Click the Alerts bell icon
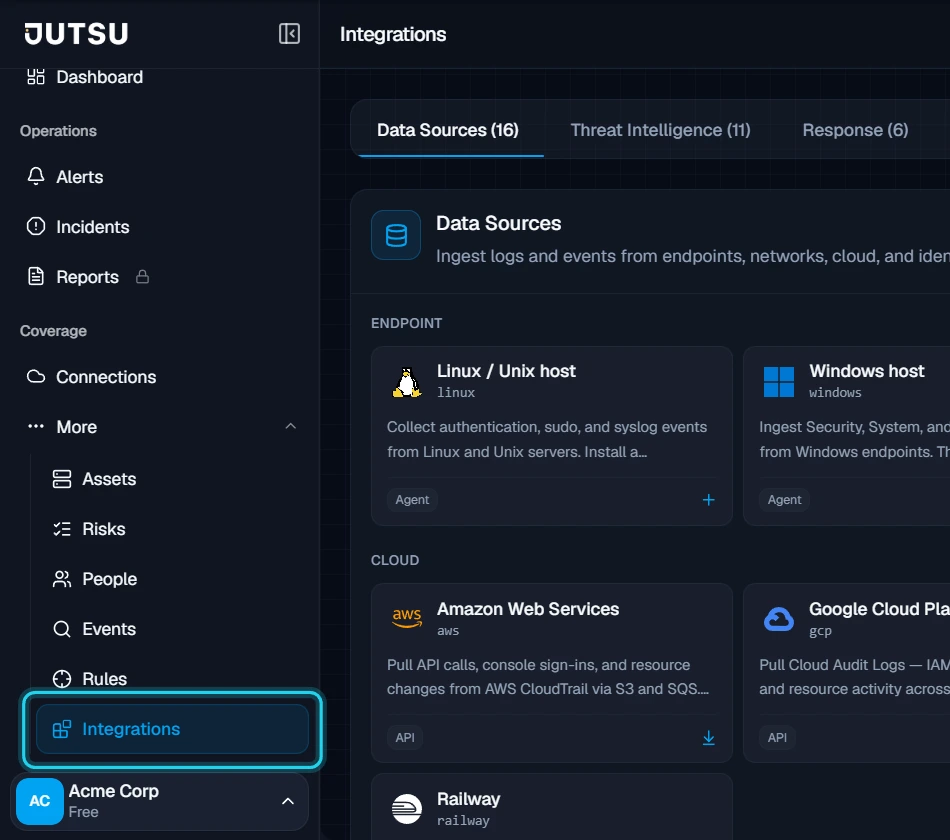950x840 pixels. pos(36,176)
